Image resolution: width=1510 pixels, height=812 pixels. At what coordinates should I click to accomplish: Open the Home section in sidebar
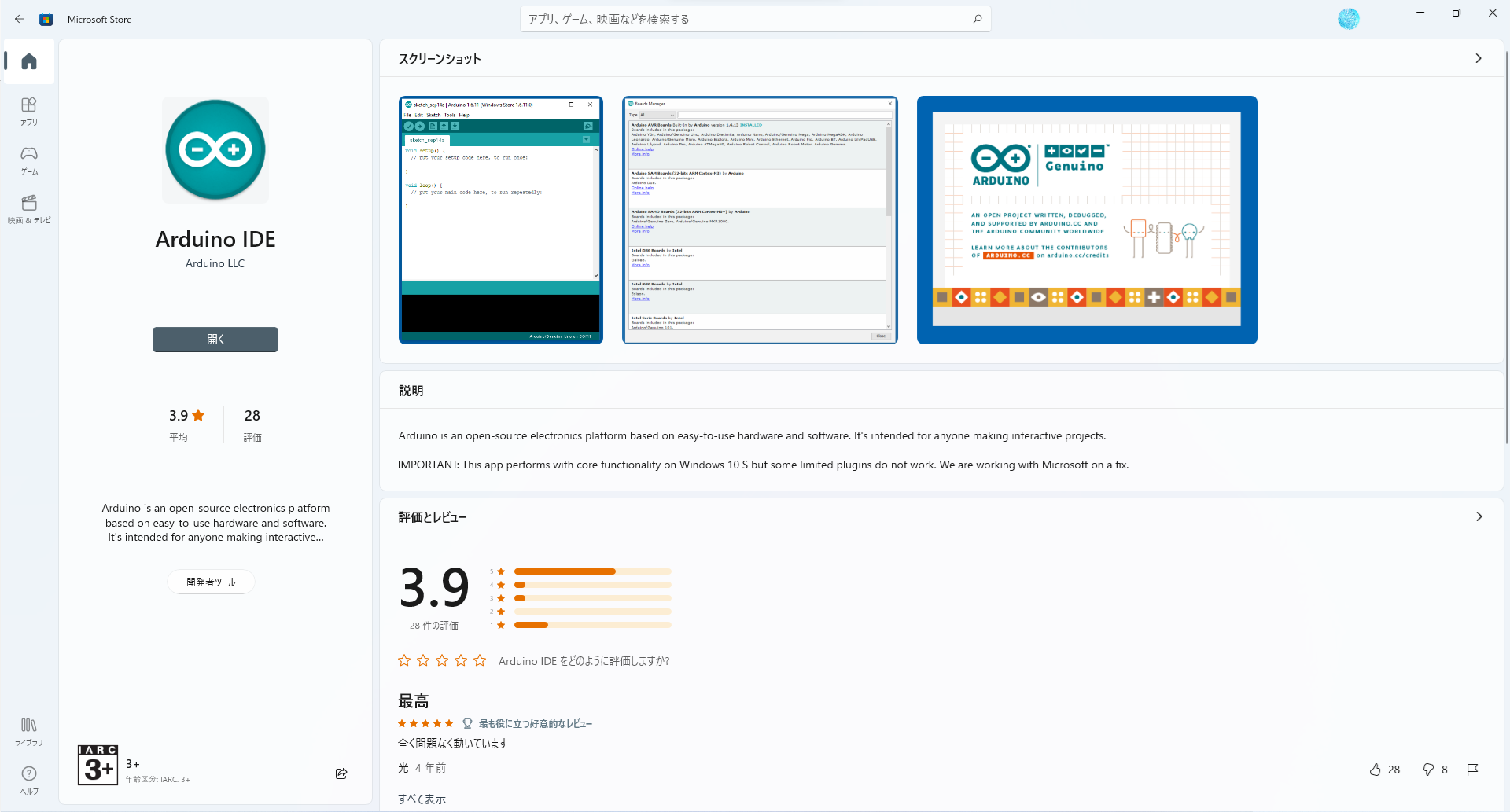(x=29, y=61)
